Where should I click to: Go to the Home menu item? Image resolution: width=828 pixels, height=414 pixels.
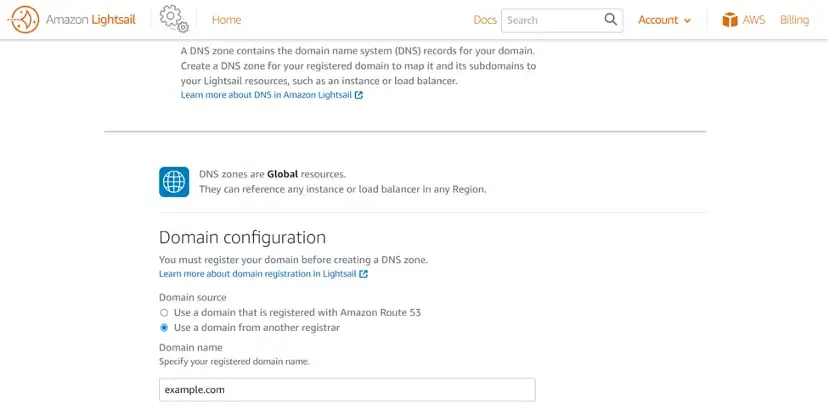click(227, 20)
